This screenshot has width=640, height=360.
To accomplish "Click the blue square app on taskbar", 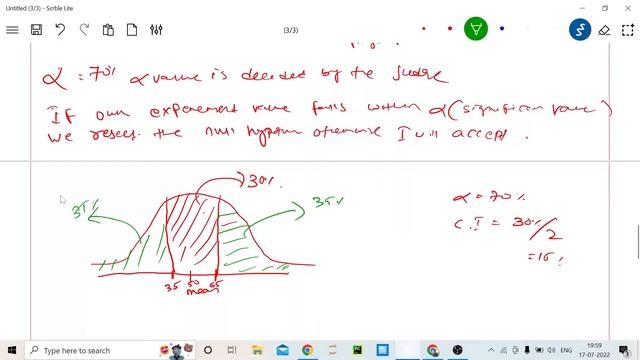I will click(382, 350).
